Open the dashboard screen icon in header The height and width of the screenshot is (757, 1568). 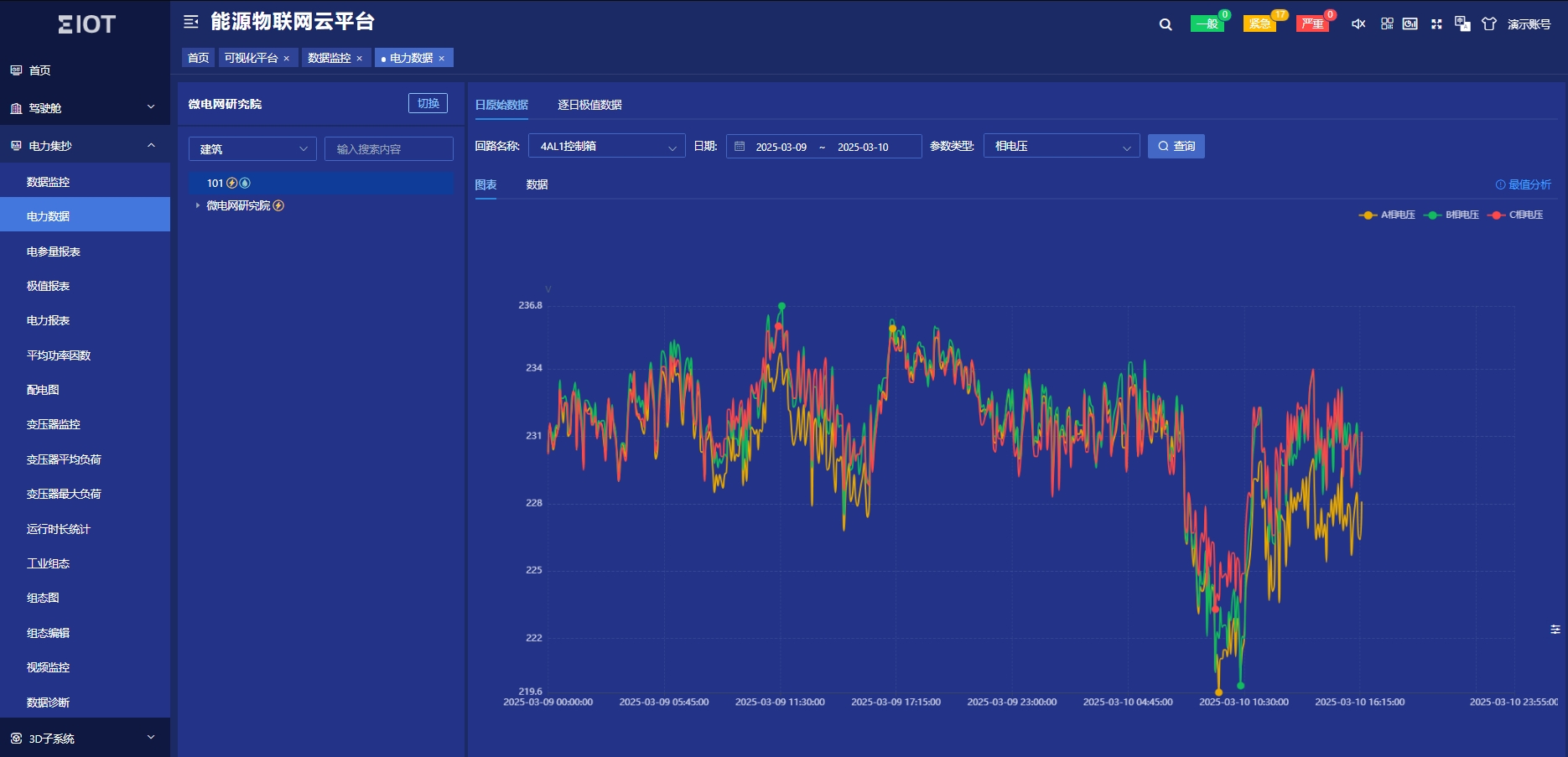[1410, 24]
